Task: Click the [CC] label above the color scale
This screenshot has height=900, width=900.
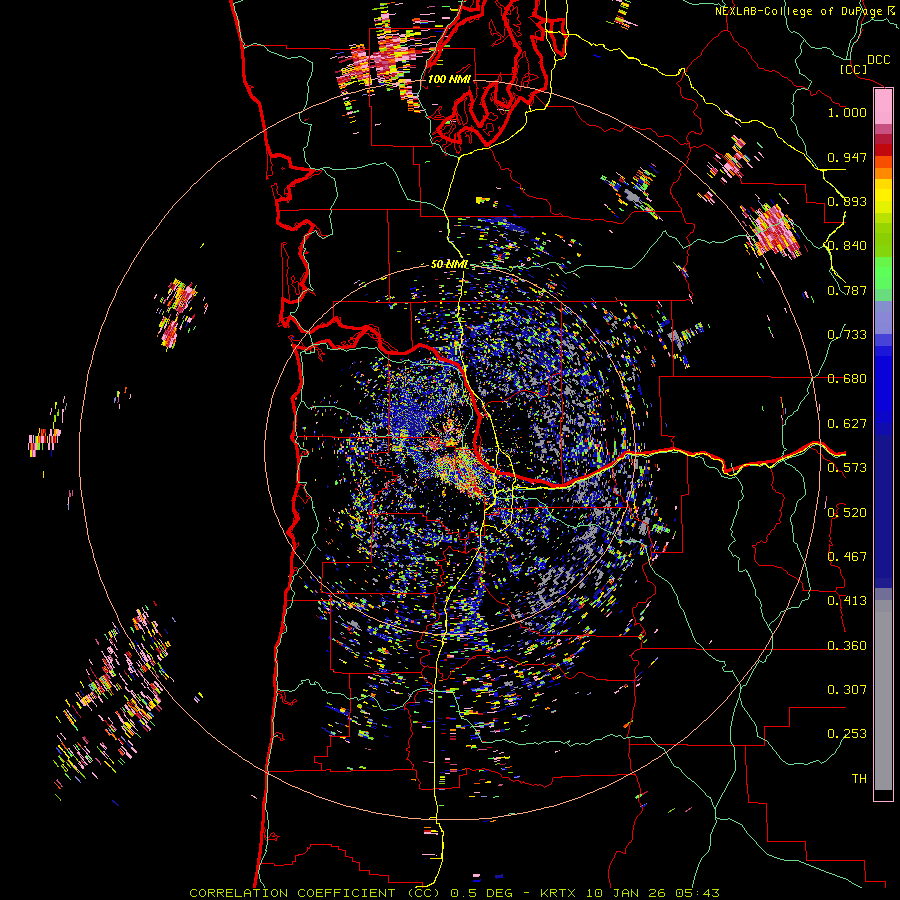Action: [x=853, y=69]
